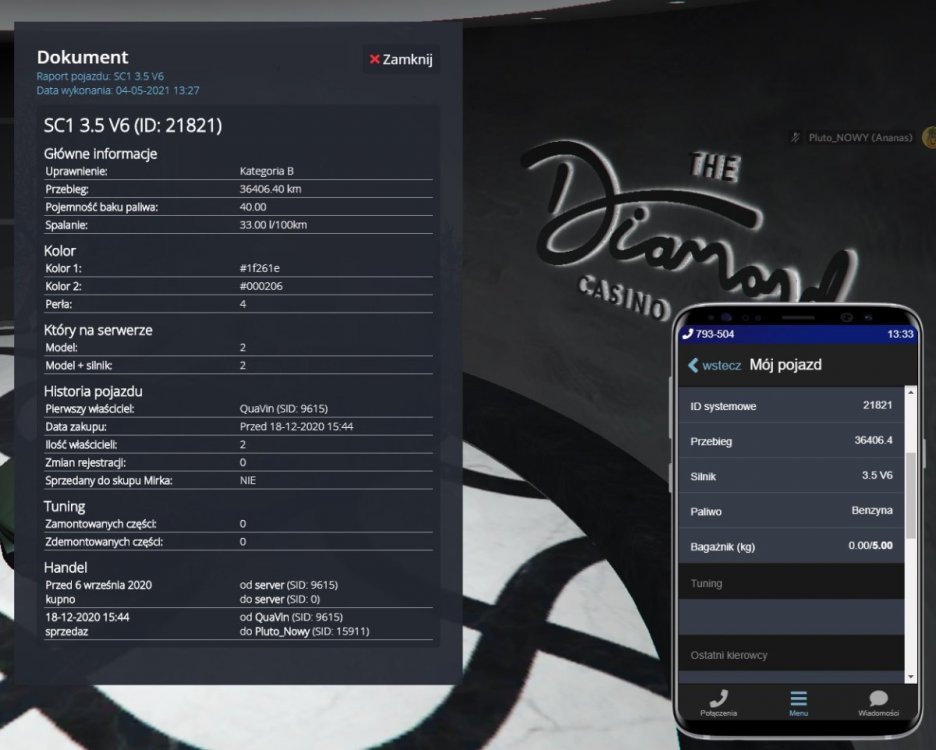Close the Dokument panel with Zamknij
Screen dimensions: 936x750
(x=401, y=59)
